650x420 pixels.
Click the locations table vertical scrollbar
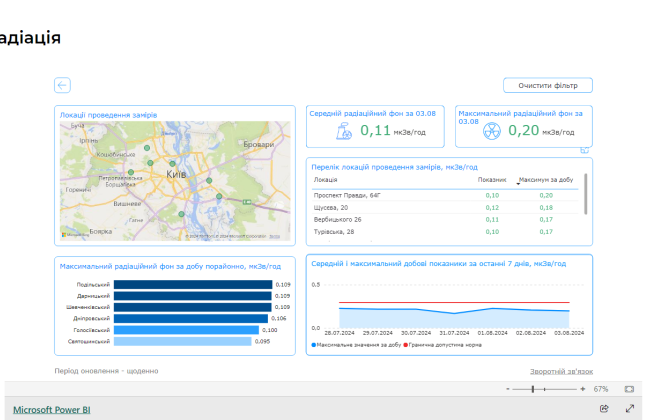tap(586, 192)
